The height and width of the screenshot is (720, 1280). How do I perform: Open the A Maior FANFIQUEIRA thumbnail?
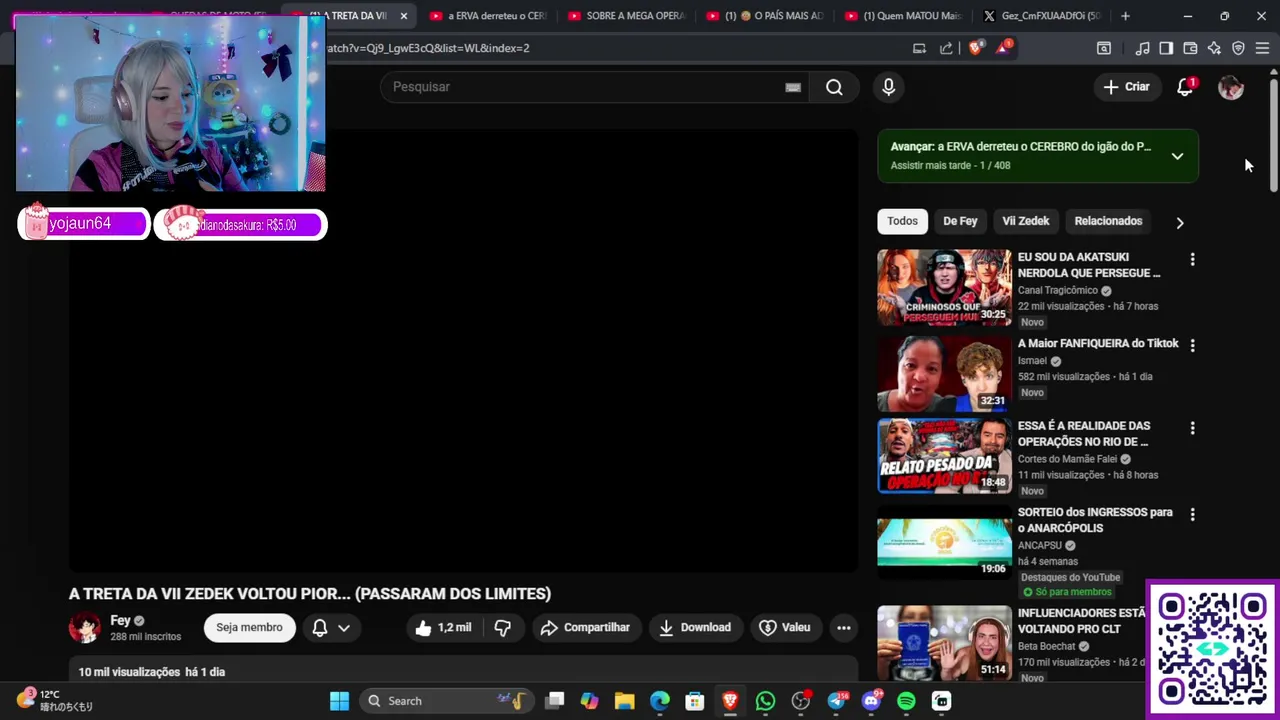tap(944, 374)
